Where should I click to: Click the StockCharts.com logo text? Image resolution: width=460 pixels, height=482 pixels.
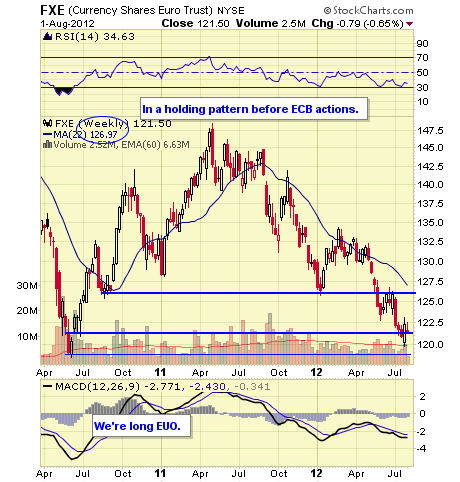[x=369, y=11]
